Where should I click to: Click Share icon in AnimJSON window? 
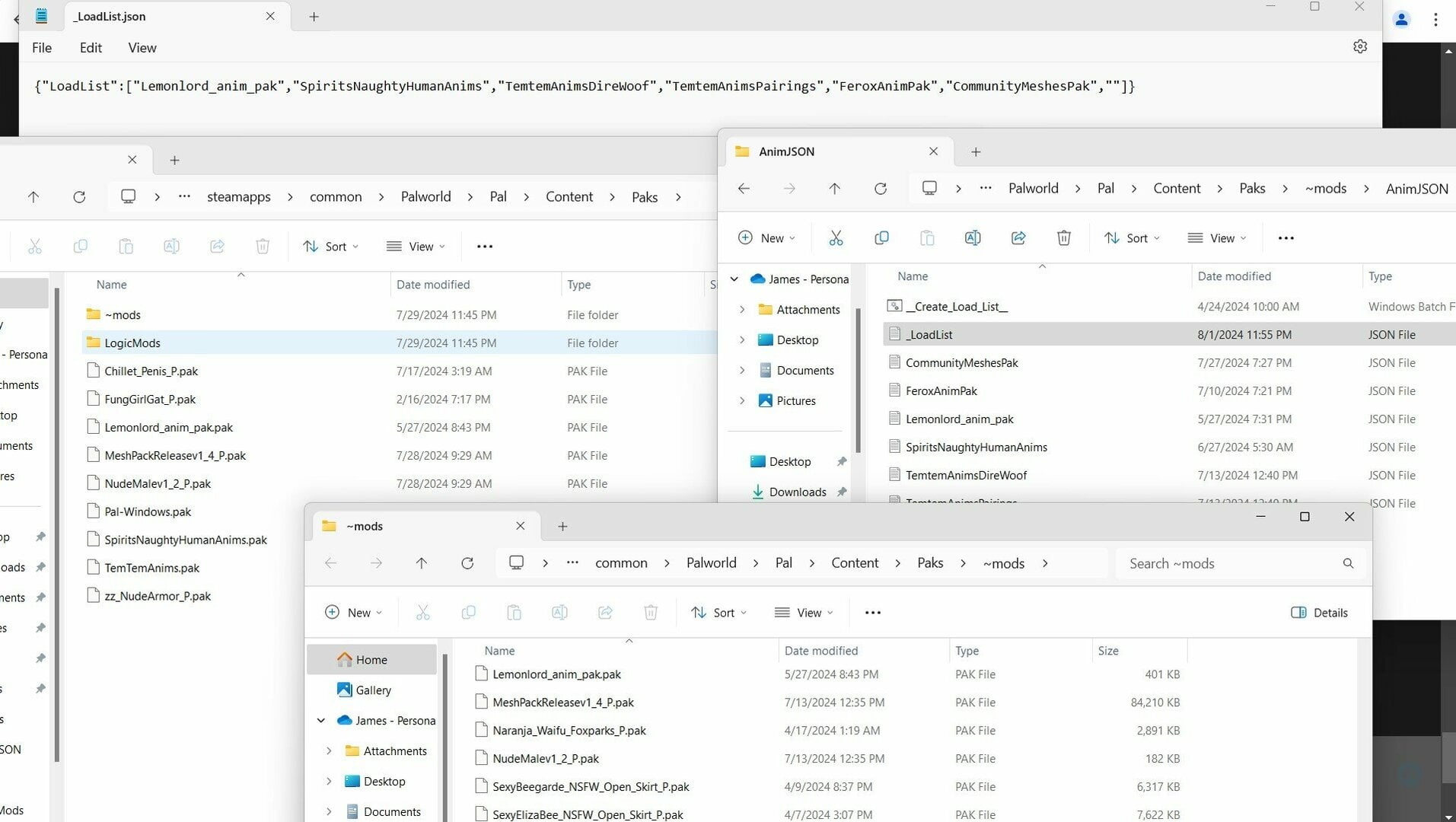point(1018,238)
